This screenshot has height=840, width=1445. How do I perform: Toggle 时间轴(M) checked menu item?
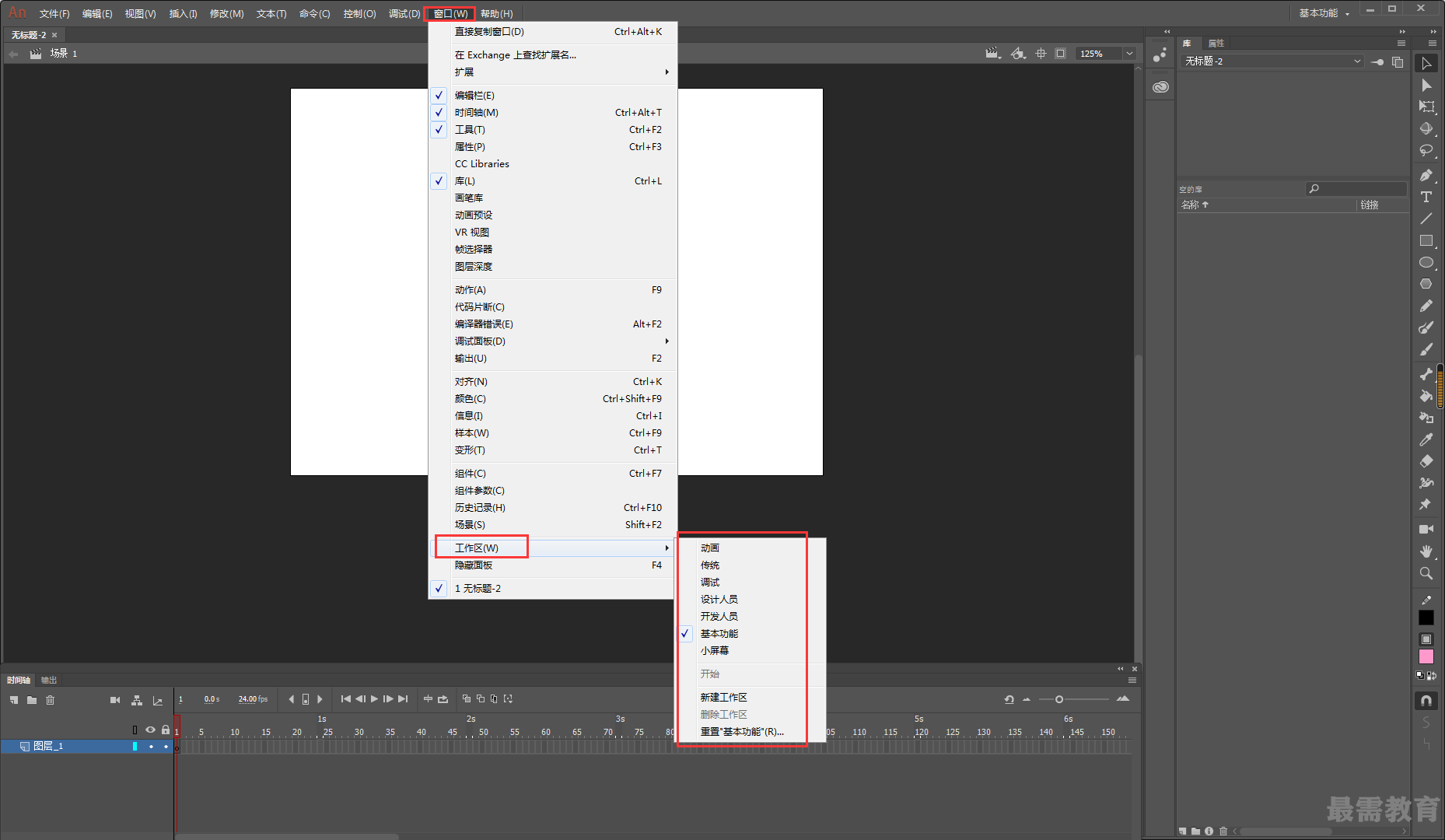(x=552, y=113)
